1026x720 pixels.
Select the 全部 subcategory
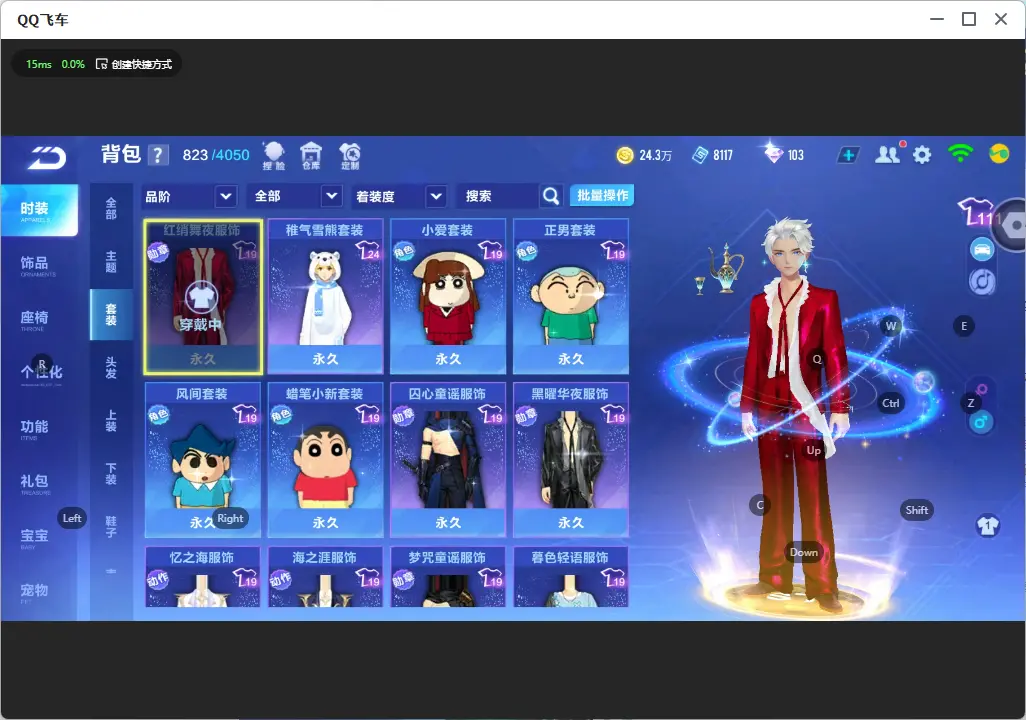[111, 208]
